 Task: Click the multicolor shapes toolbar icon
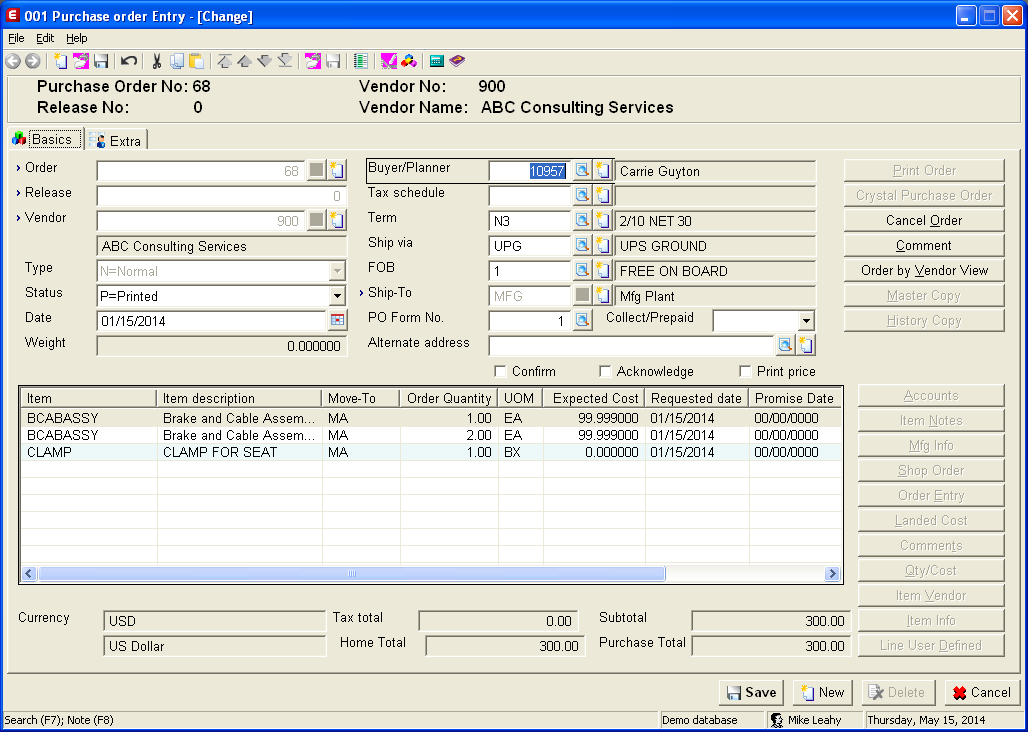408,62
